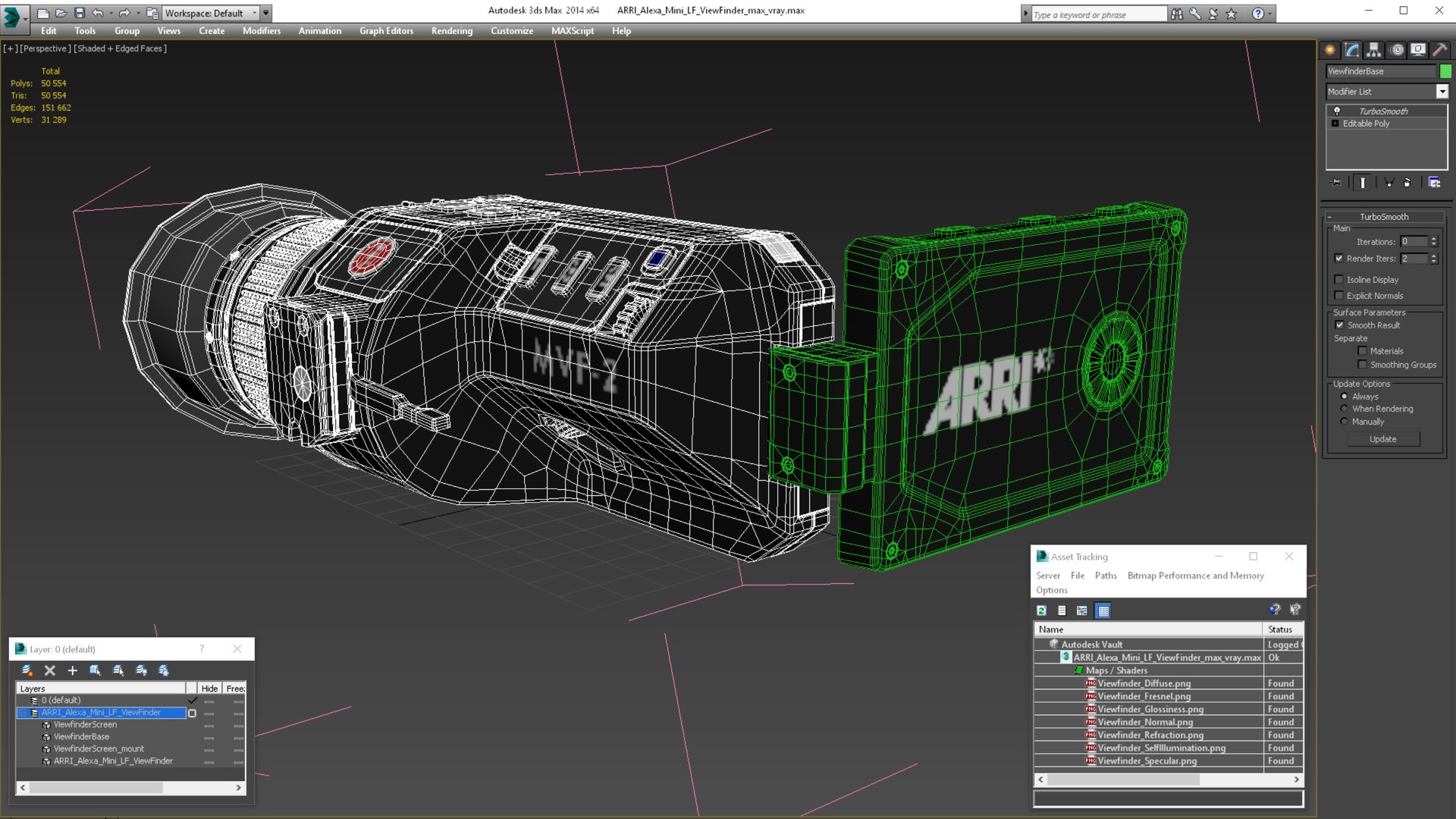This screenshot has height=819, width=1456.
Task: Switch Asset Tracking to table view
Action: pyautogui.click(x=1103, y=610)
